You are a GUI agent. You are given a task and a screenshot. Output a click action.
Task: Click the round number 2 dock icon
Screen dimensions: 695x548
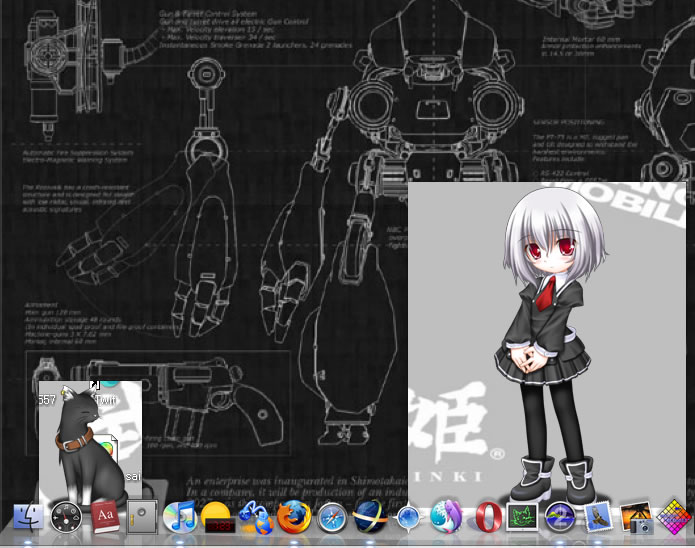560,517
